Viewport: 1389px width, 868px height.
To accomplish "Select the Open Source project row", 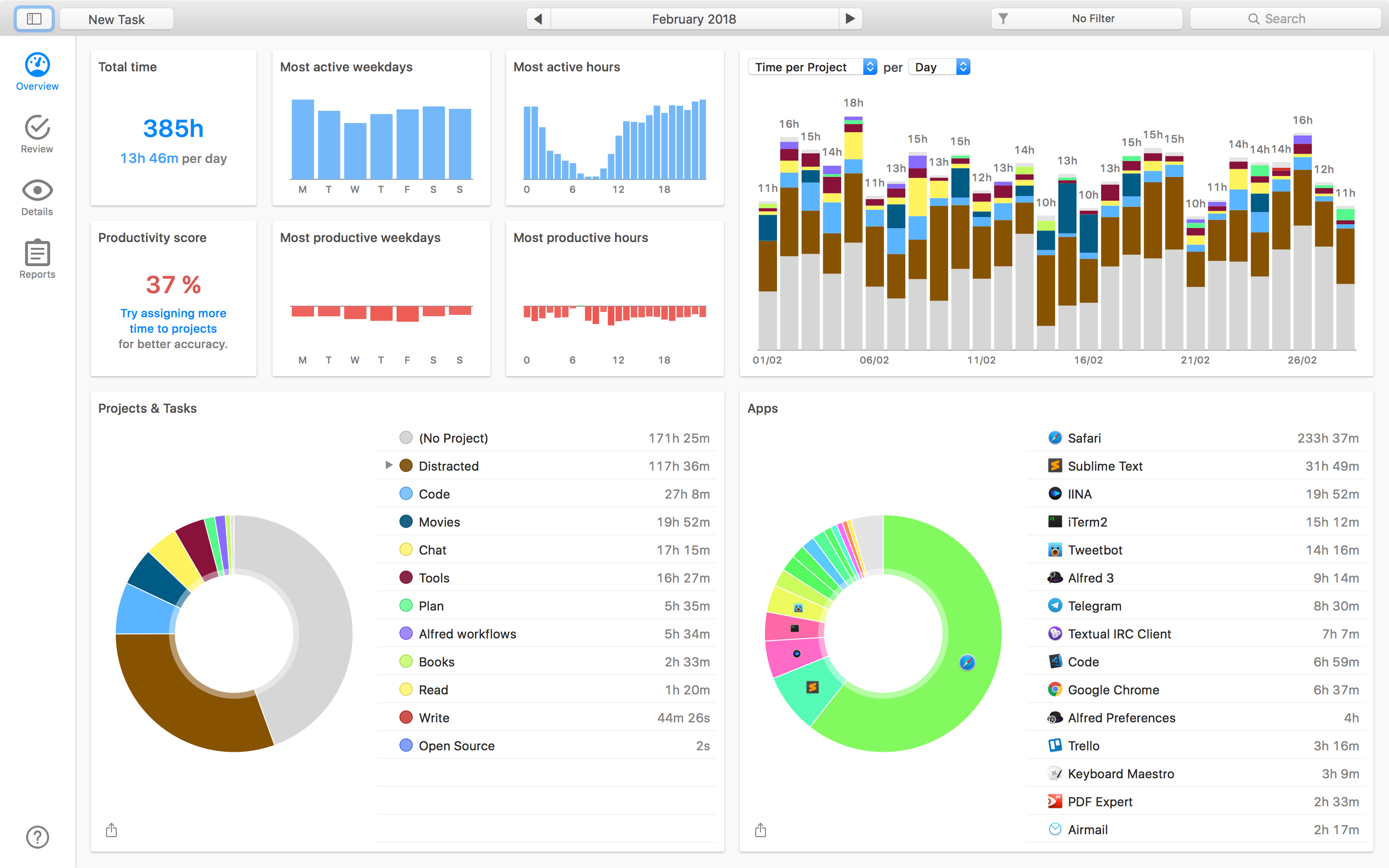I will tap(547, 746).
